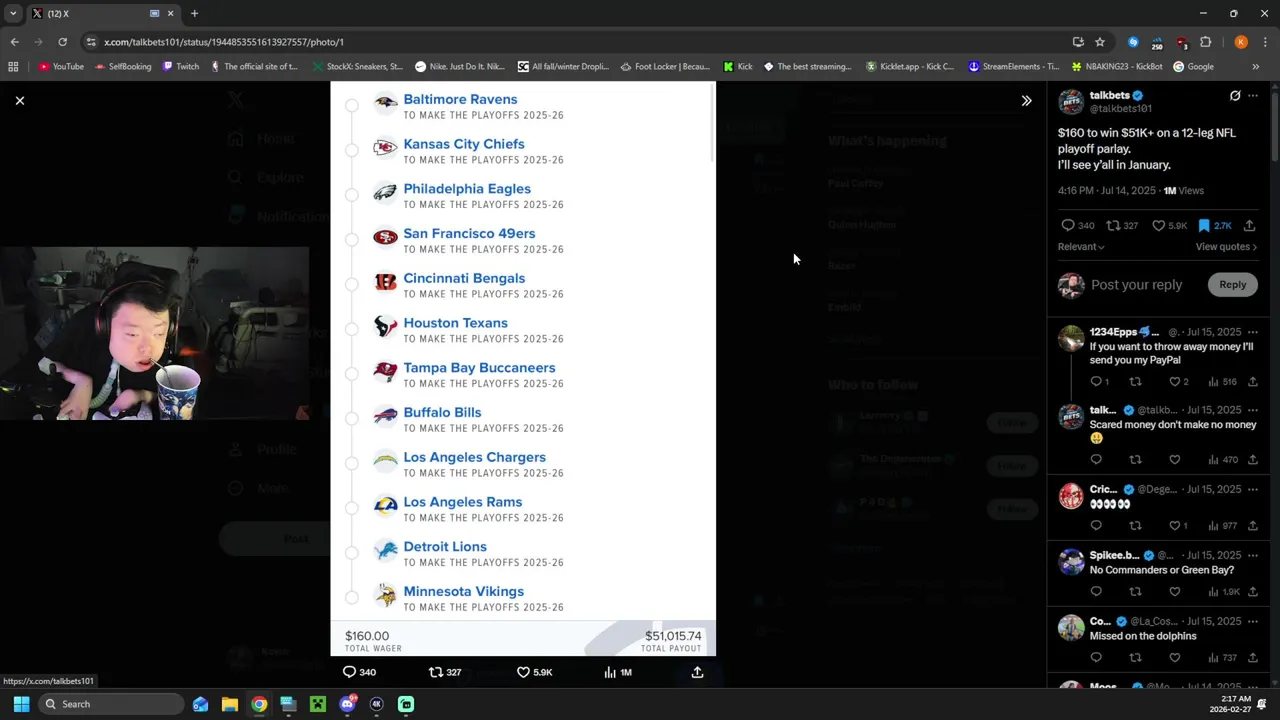1280x720 pixels.
Task: Select the Philadelphia Eagles leg circle
Action: 351,195
